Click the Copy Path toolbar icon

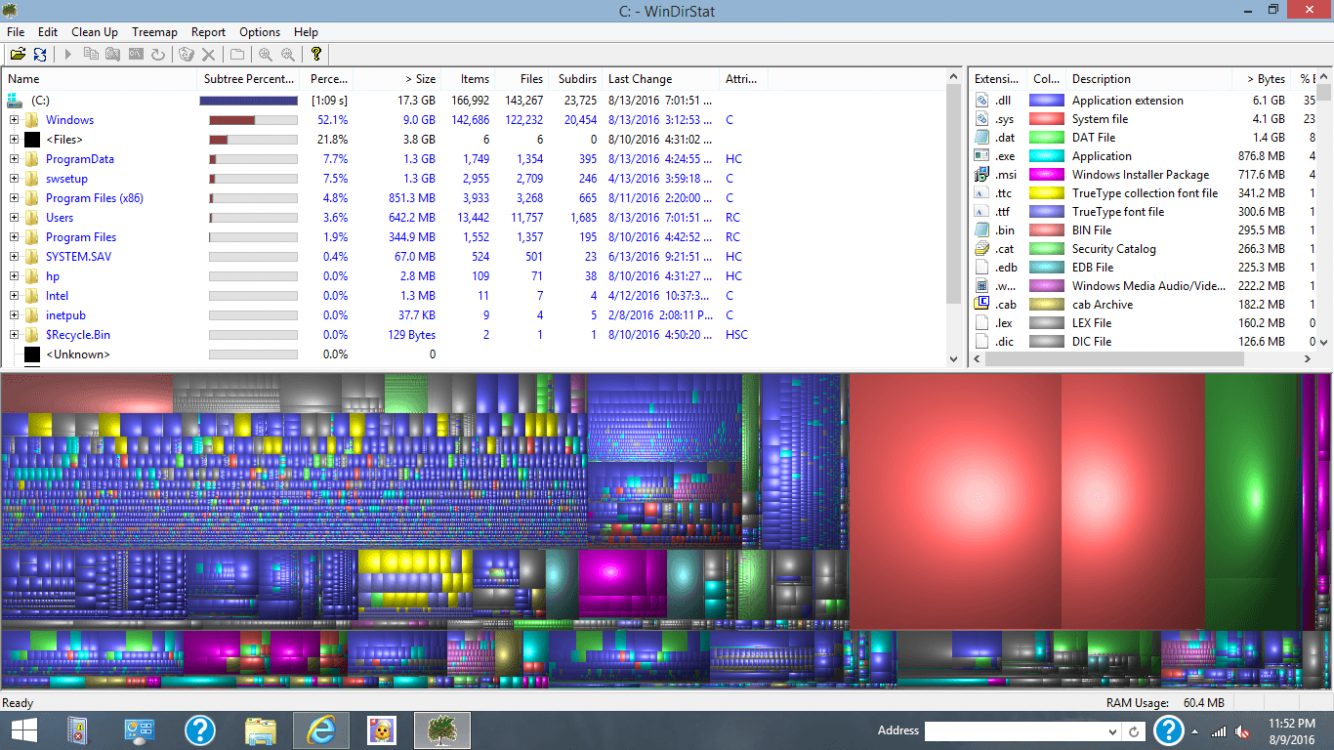pos(91,54)
